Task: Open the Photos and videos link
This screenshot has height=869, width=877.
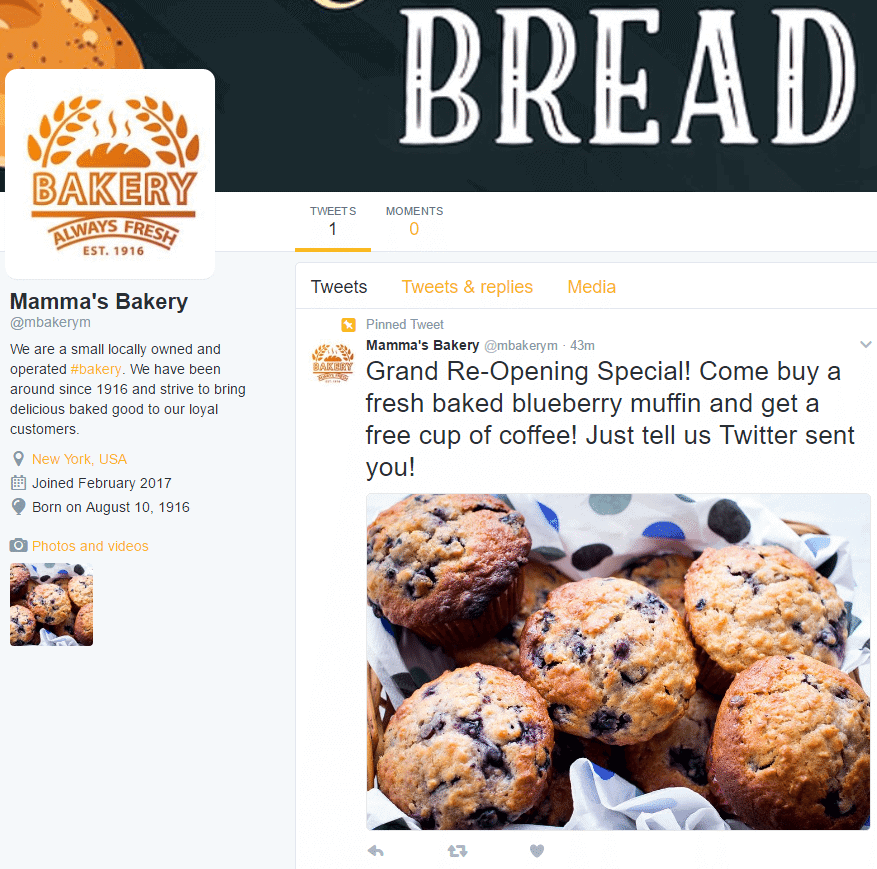Action: [90, 546]
